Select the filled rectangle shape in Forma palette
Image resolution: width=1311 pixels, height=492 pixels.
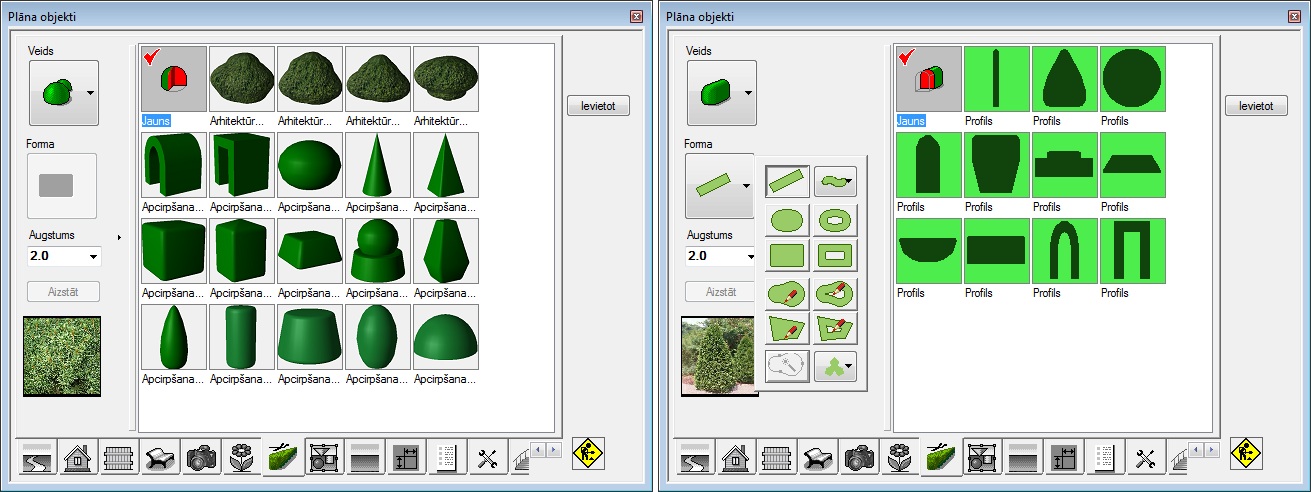(787, 255)
